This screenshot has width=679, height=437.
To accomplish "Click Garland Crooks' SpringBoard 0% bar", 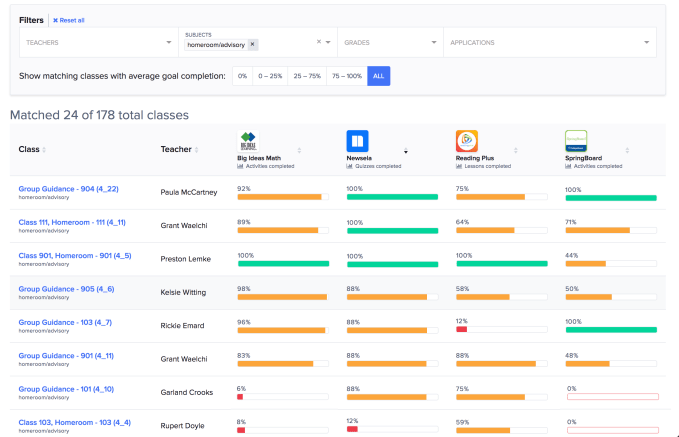I will [613, 397].
